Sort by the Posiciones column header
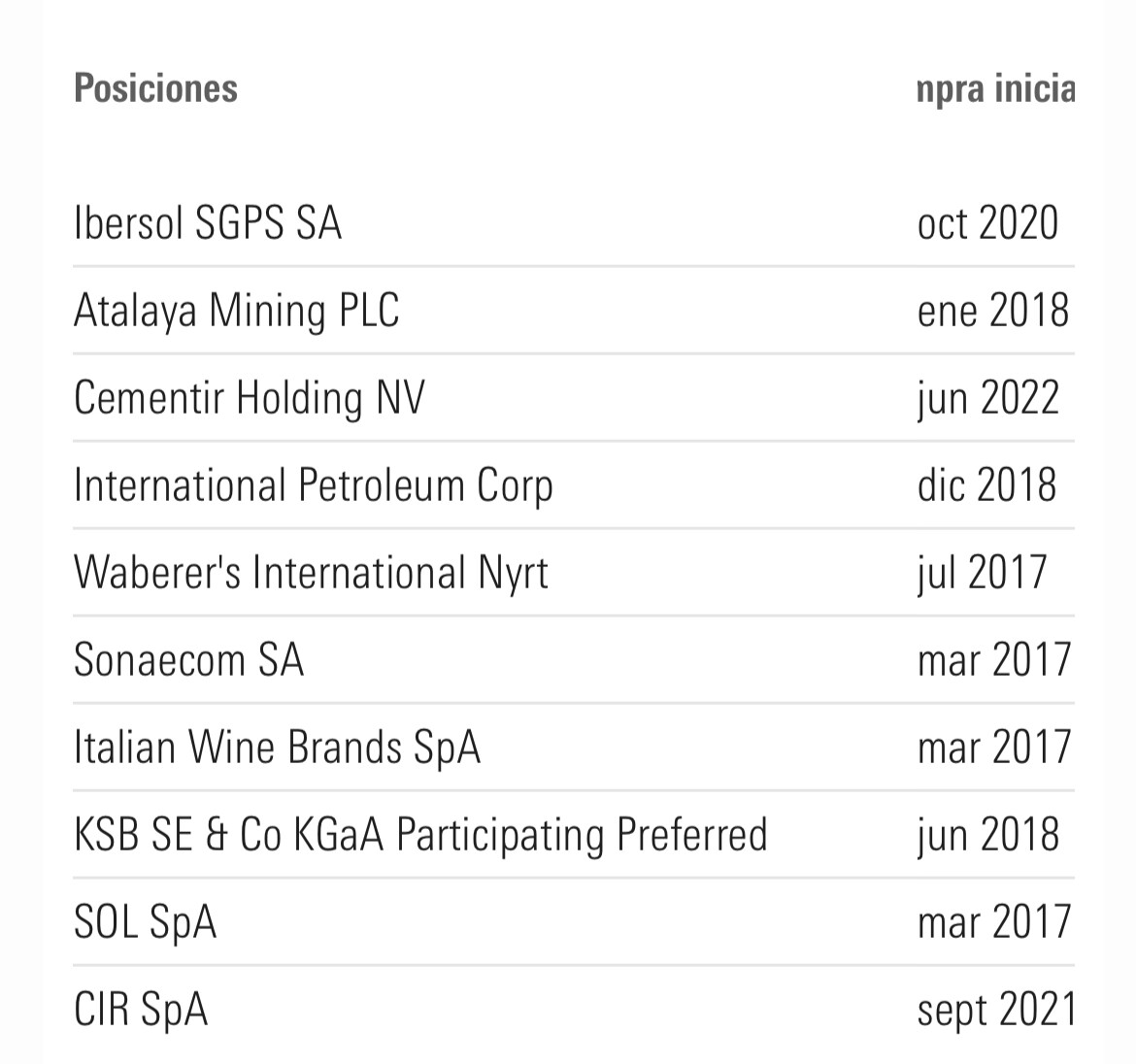1136x1064 pixels. pyautogui.click(x=155, y=89)
